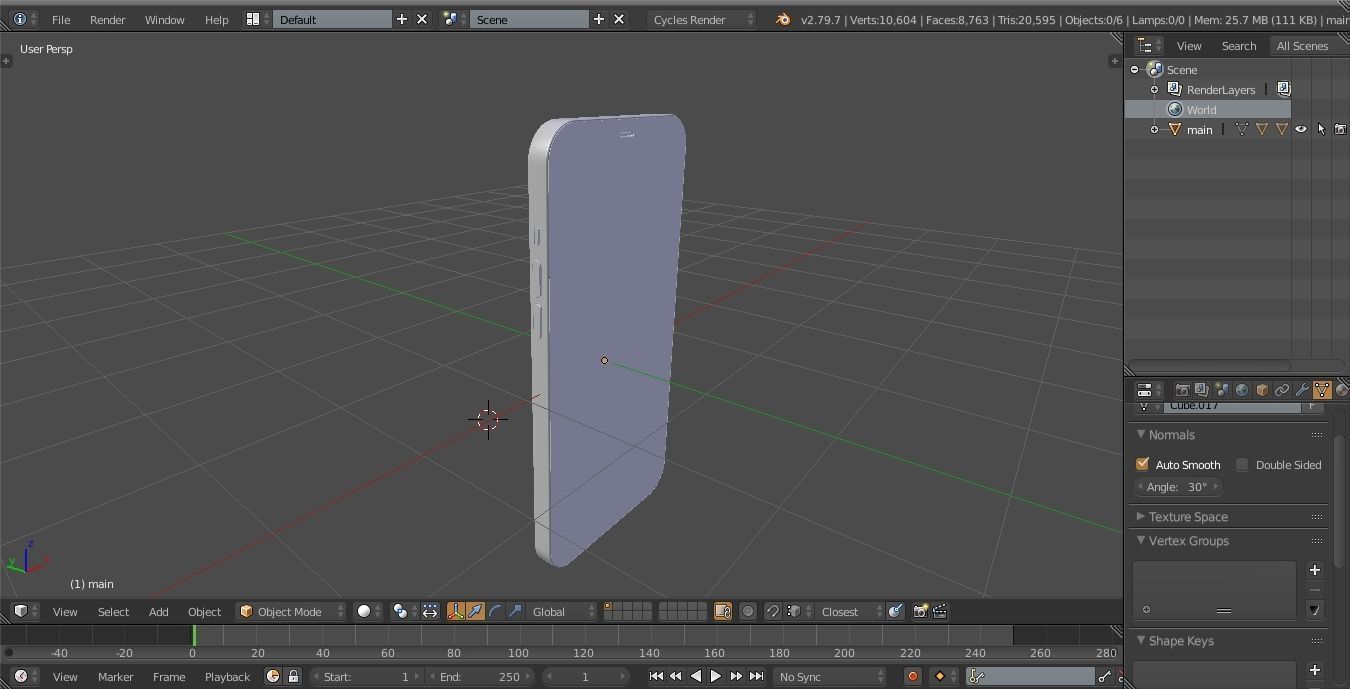The height and width of the screenshot is (689, 1350).
Task: Click the OpenGL render animation clapper icon
Action: (940, 611)
